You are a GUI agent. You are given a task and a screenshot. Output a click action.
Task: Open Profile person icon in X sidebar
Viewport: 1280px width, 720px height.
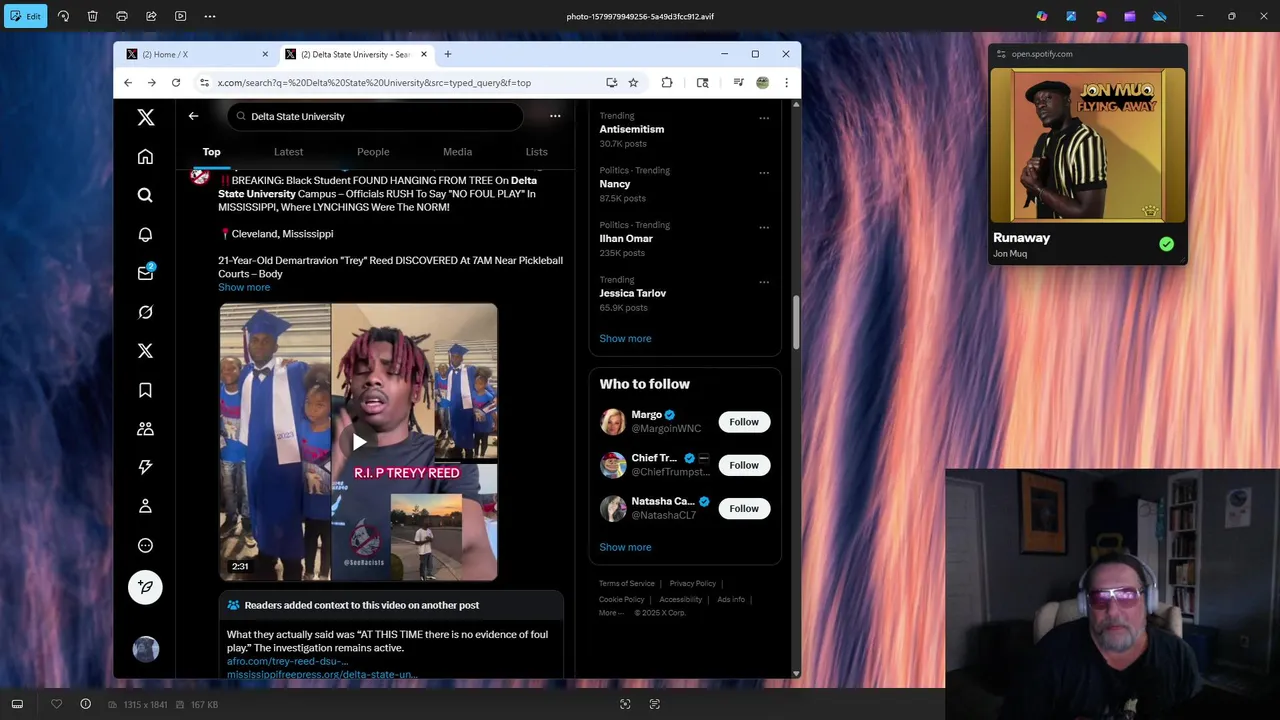146,506
